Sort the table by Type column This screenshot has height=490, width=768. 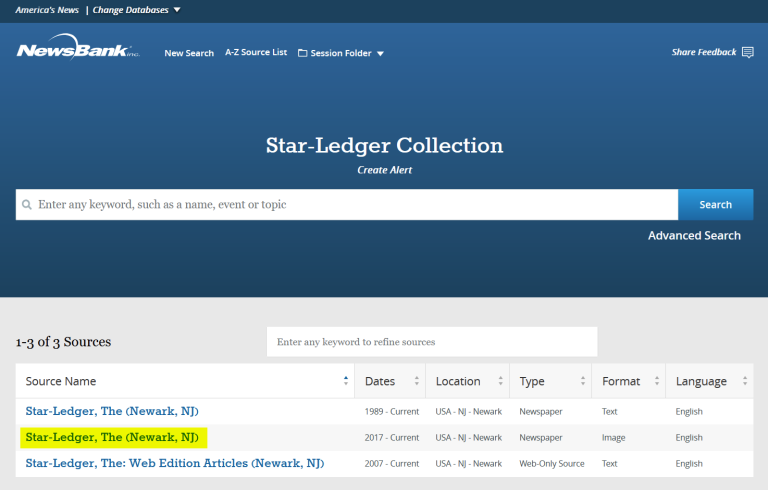[x=582, y=381]
